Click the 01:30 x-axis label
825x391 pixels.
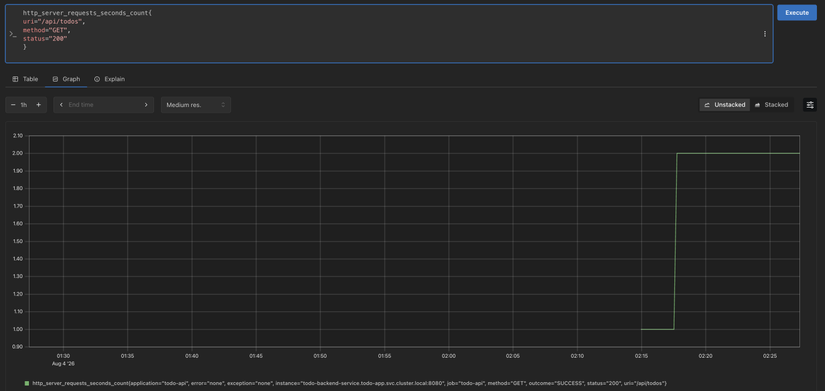coord(63,355)
